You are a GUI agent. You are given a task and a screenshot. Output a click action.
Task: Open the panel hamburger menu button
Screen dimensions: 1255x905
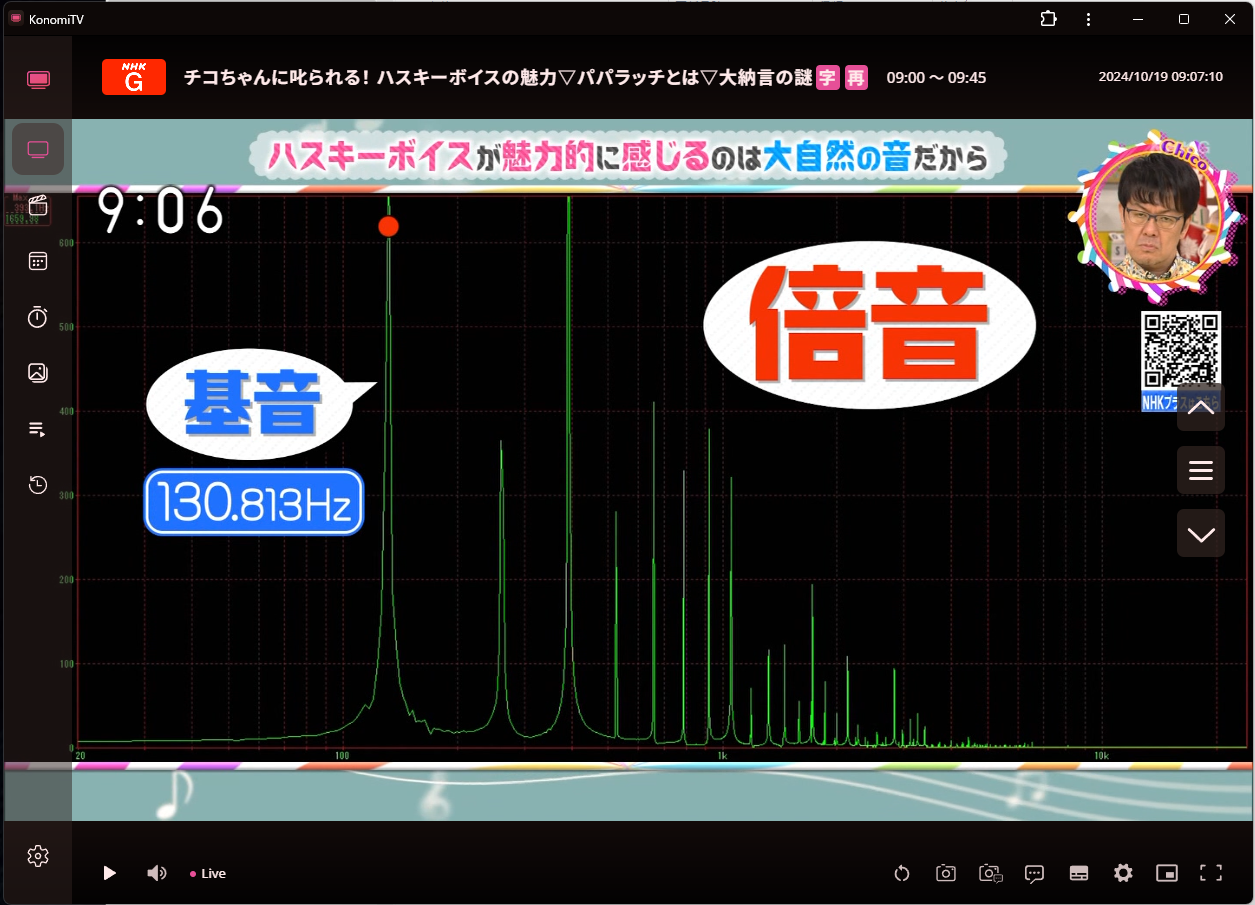pyautogui.click(x=1201, y=470)
